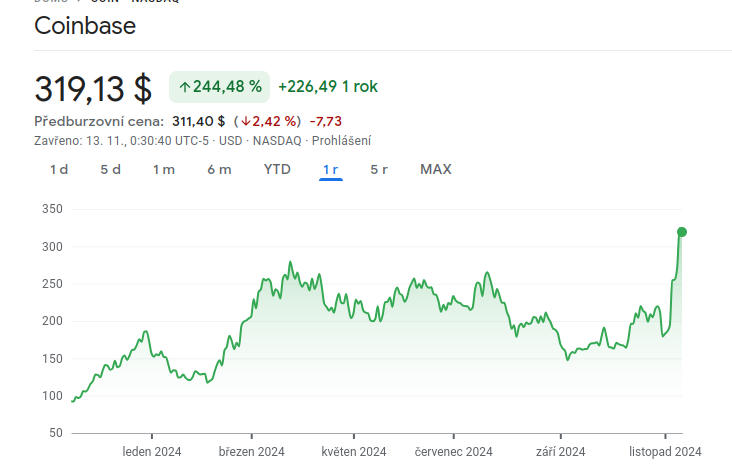The width and height of the screenshot is (732, 467).
Task: Click the active 1 r tab
Action: [x=331, y=169]
